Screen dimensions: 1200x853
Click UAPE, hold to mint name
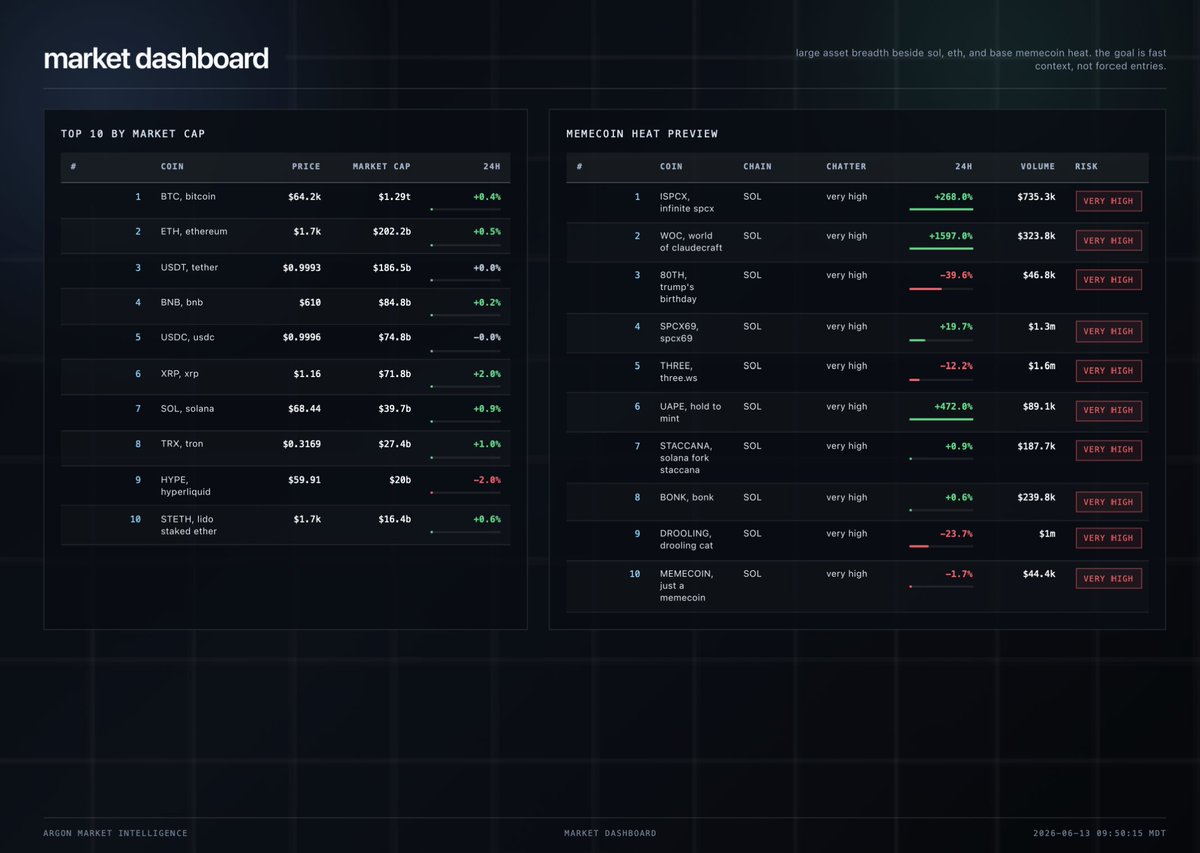pyautogui.click(x=690, y=413)
